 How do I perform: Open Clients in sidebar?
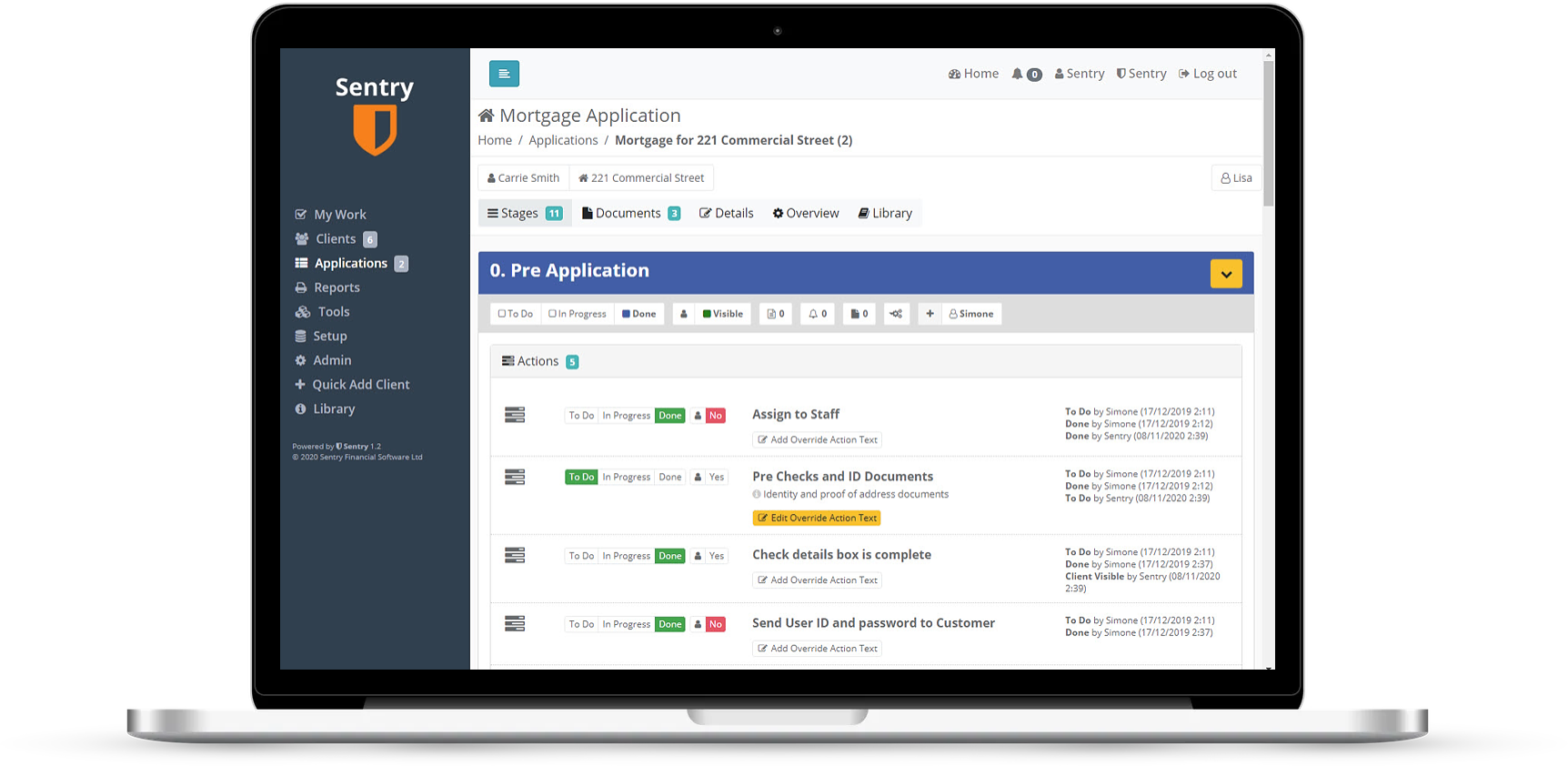[336, 239]
